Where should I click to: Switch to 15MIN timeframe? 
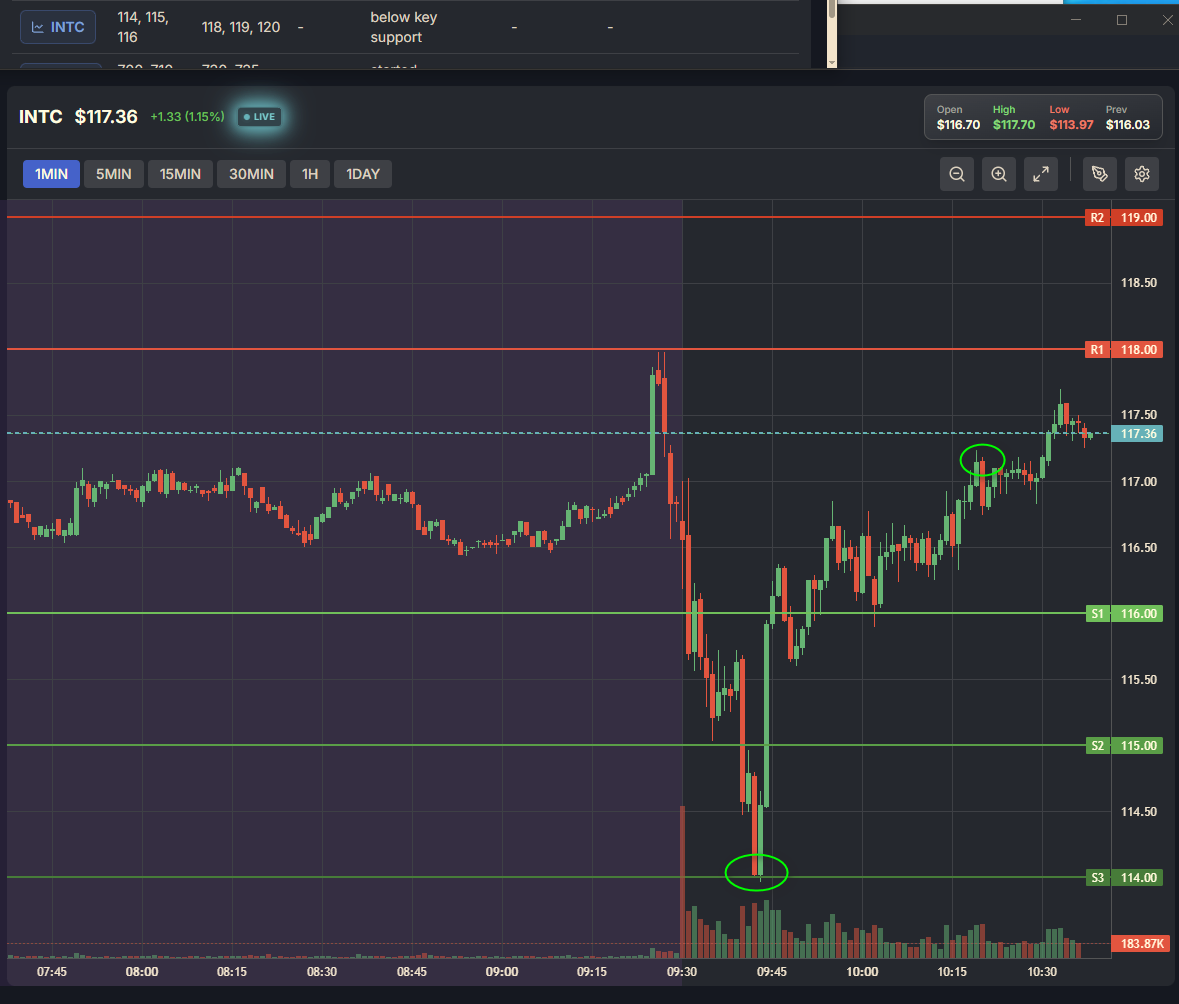(180, 174)
